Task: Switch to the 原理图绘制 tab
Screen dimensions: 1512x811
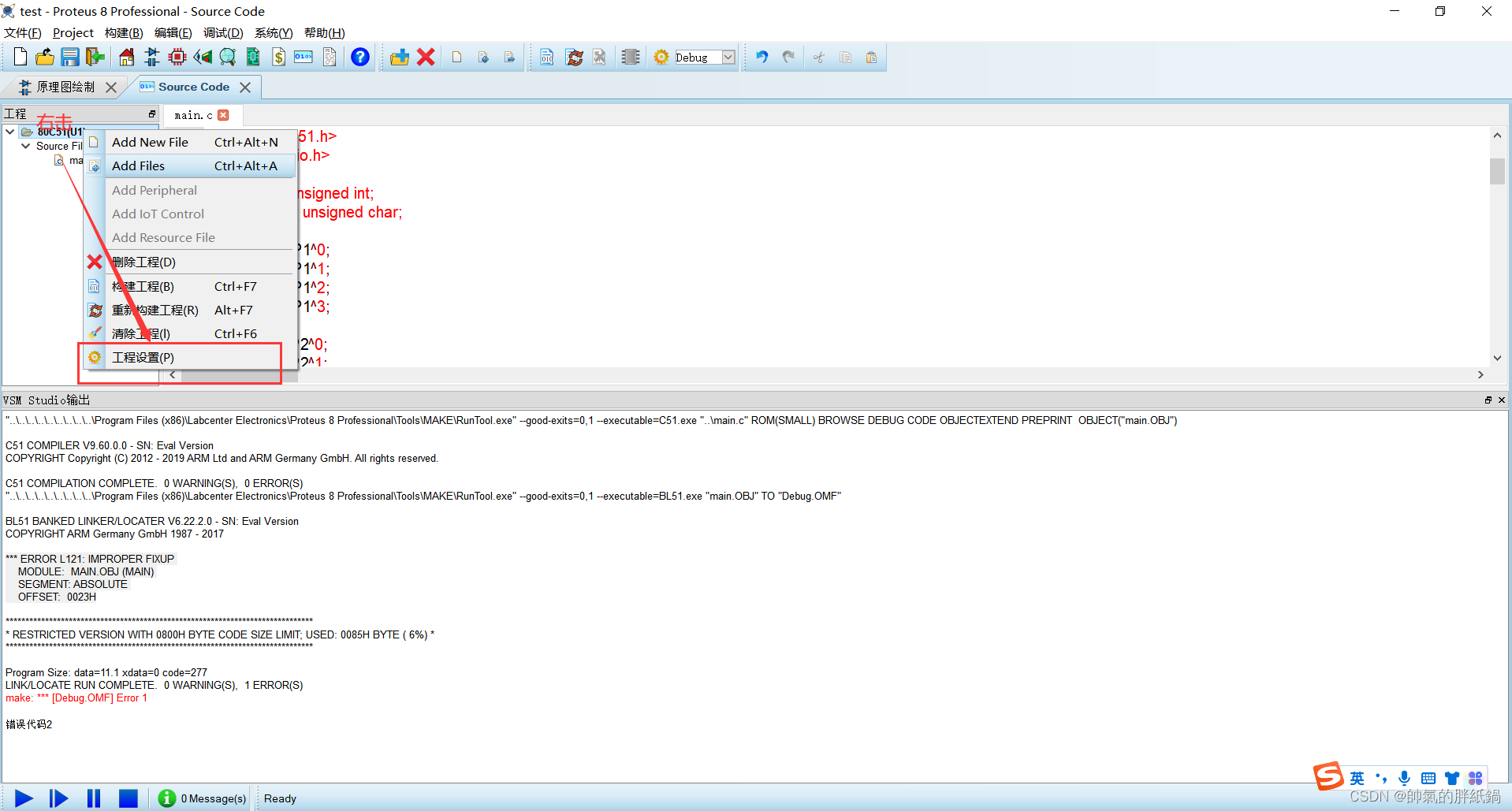Action: [x=65, y=87]
